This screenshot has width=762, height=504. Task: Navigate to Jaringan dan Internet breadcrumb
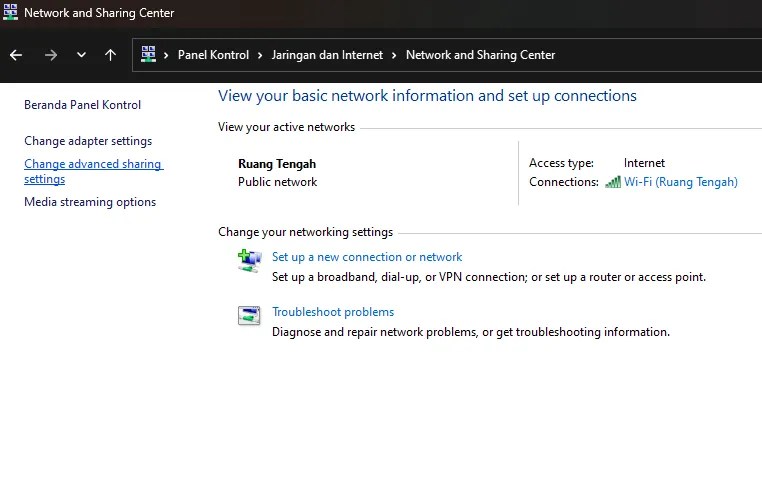(x=327, y=55)
